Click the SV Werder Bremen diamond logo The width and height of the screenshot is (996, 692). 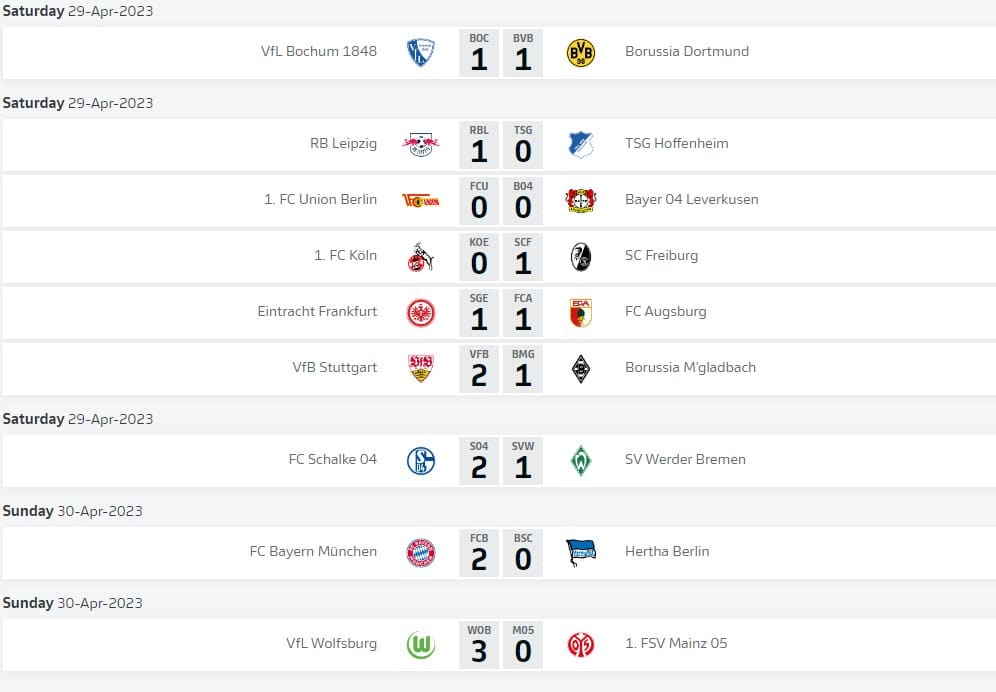[580, 461]
